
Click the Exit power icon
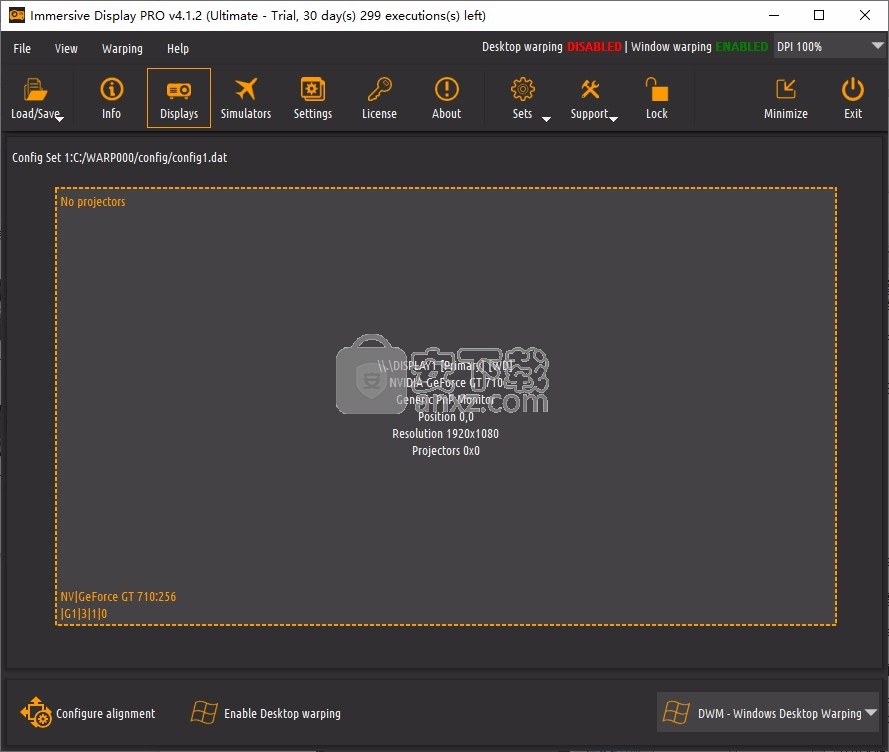853,89
